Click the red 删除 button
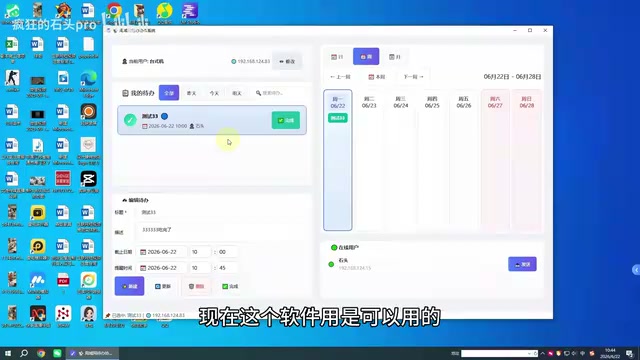 (x=196, y=286)
